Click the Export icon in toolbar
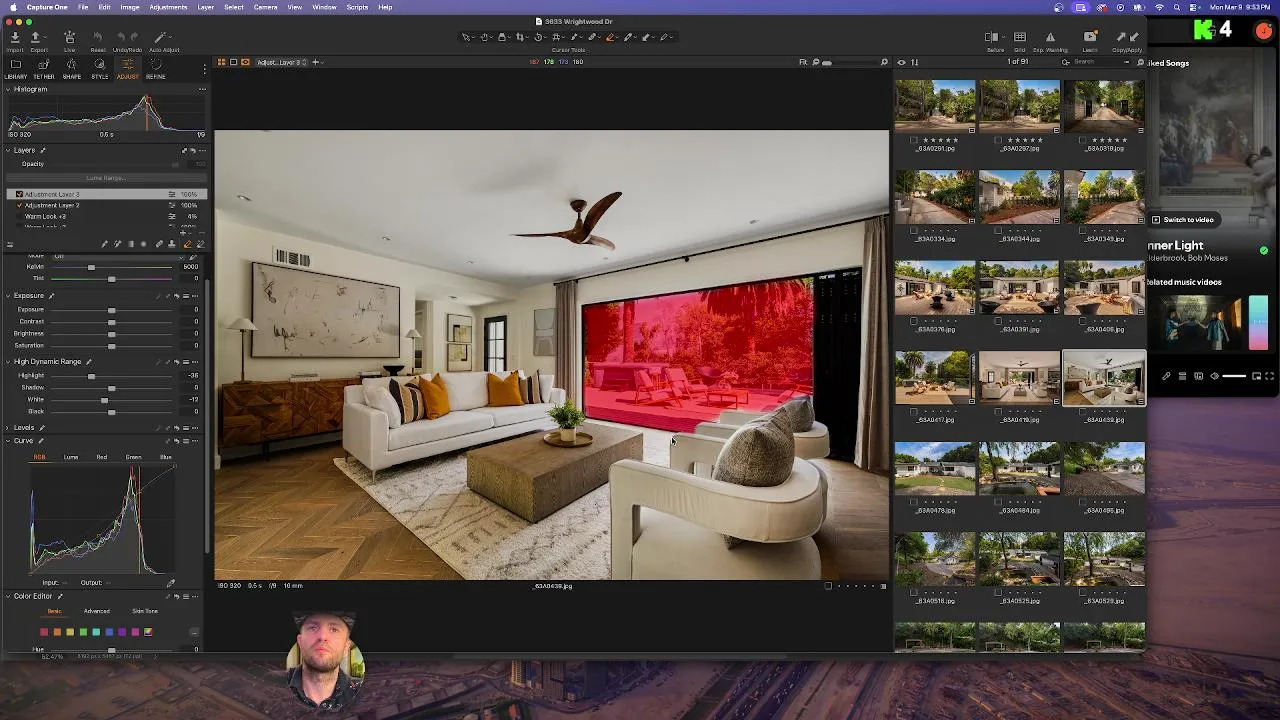The width and height of the screenshot is (1280, 720). pos(35,38)
